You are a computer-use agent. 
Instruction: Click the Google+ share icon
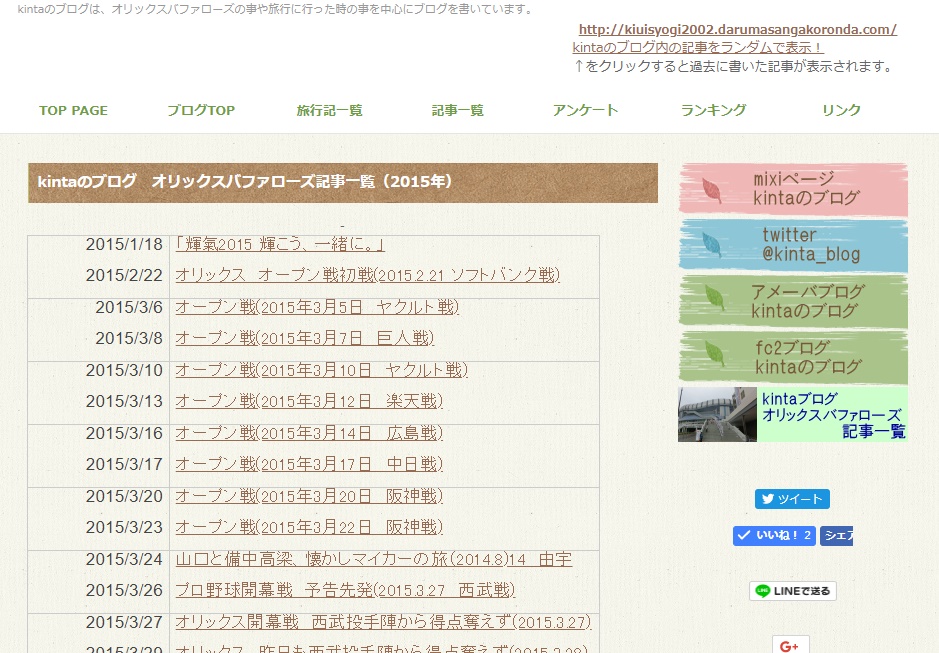point(790,645)
